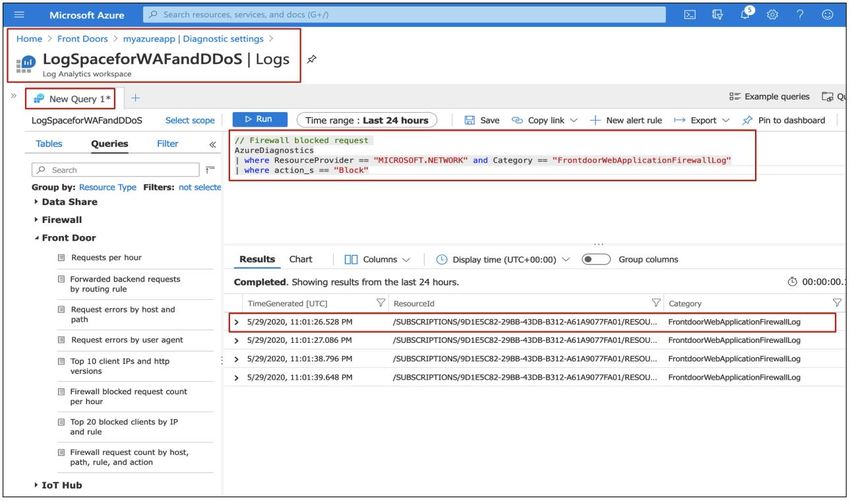Viewport: 850px width, 501px height.
Task: Filter the Category column
Action: (837, 303)
